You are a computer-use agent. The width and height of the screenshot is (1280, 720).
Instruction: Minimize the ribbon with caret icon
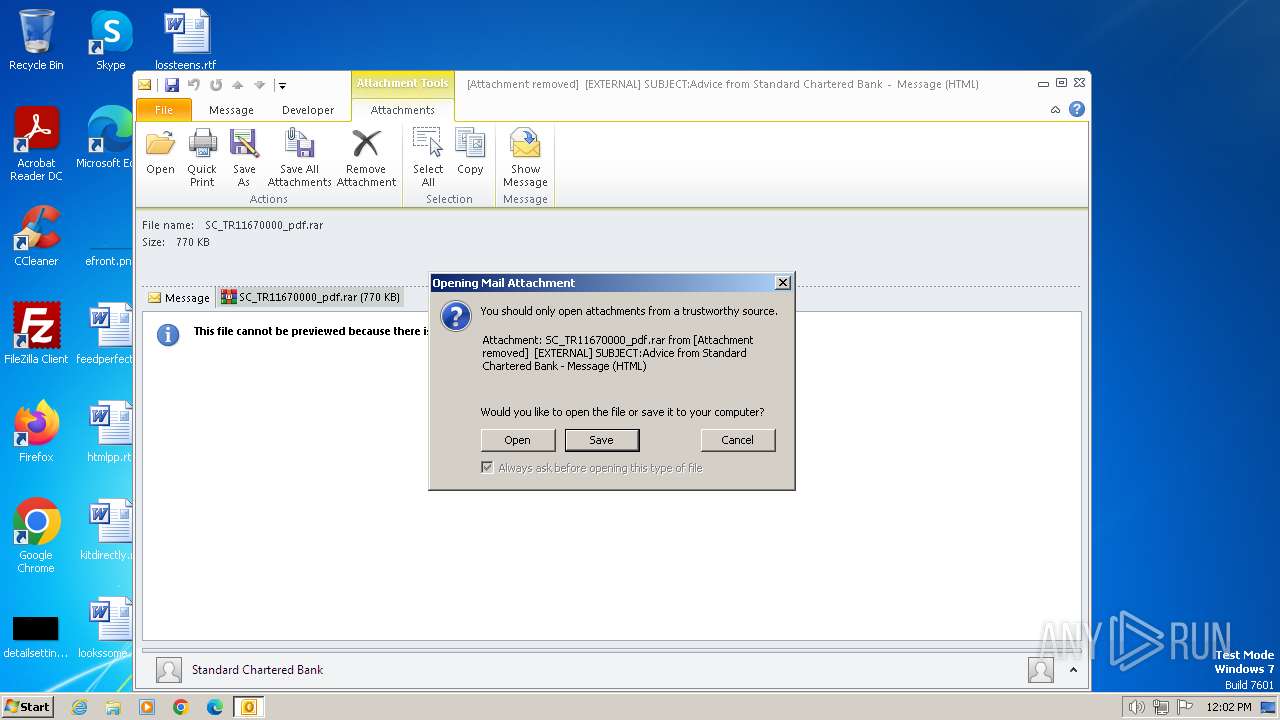1055,110
